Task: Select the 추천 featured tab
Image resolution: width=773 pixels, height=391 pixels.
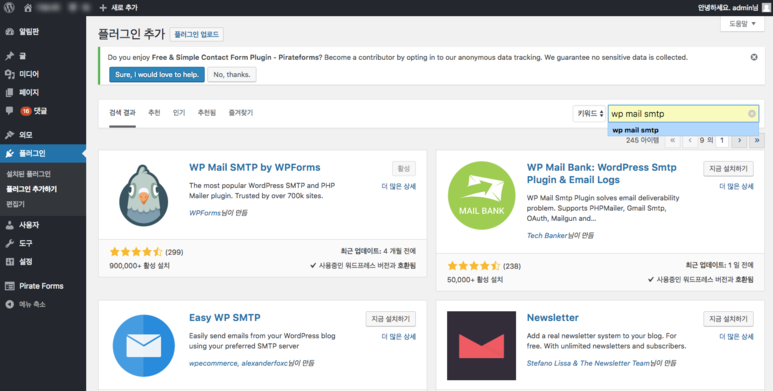Action: (x=154, y=113)
